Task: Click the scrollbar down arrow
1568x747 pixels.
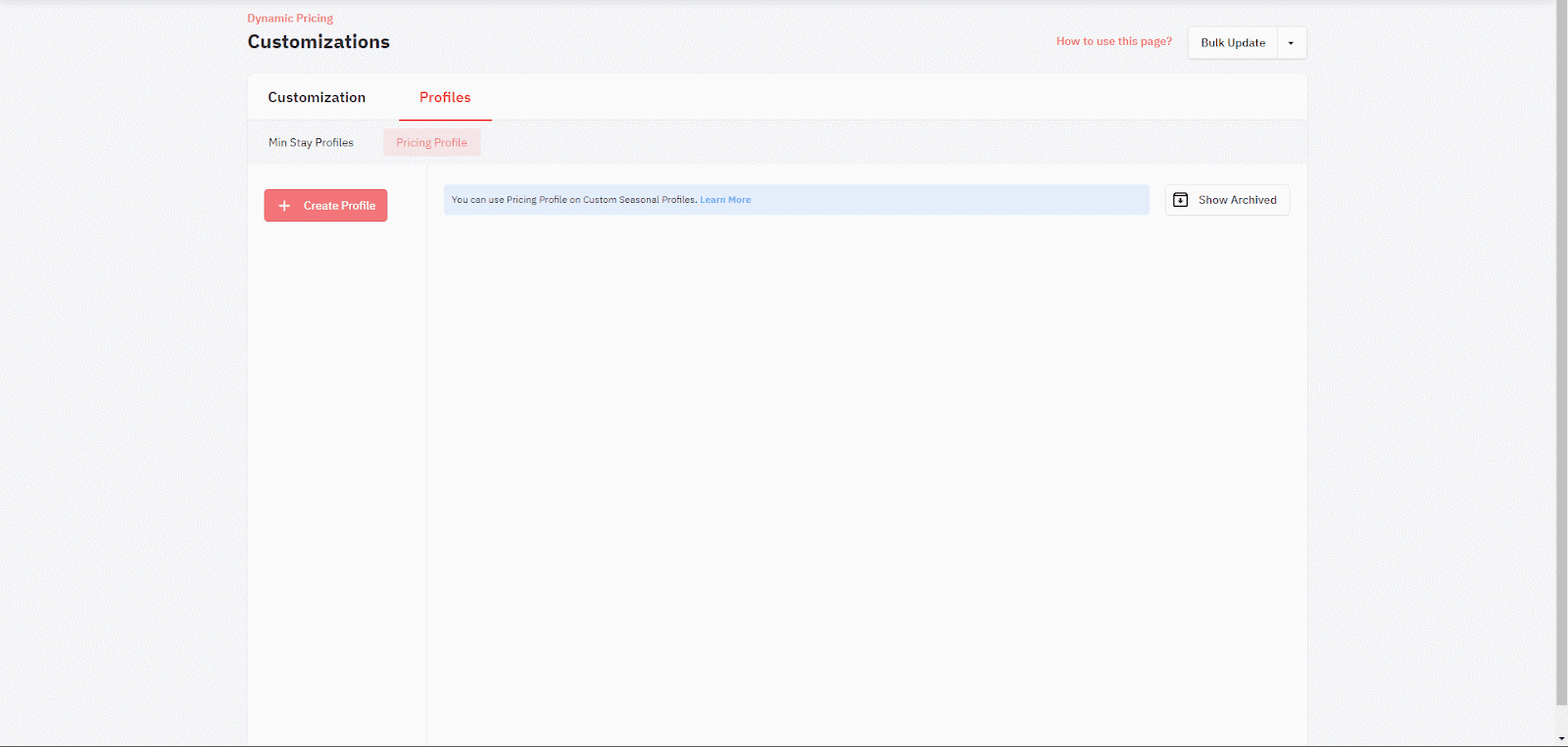Action: tap(1561, 738)
